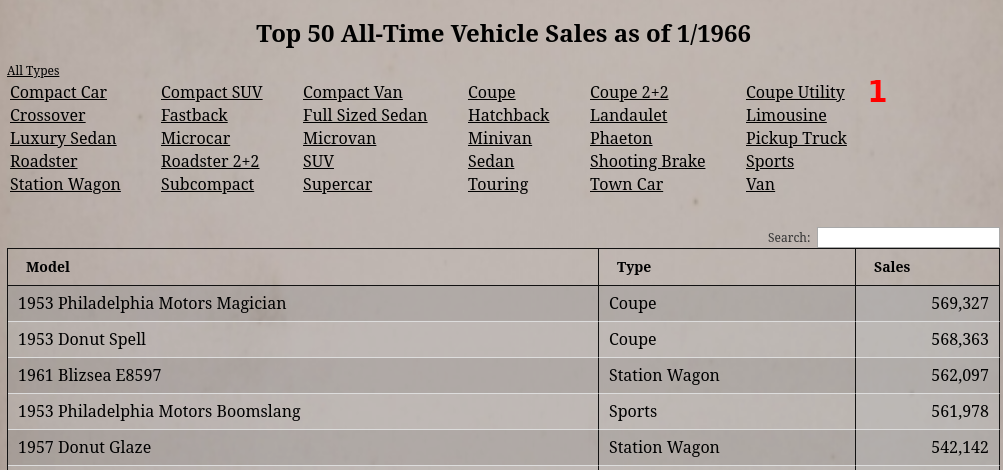1003x470 pixels.
Task: Open the All Types filter link
Action: (33, 71)
